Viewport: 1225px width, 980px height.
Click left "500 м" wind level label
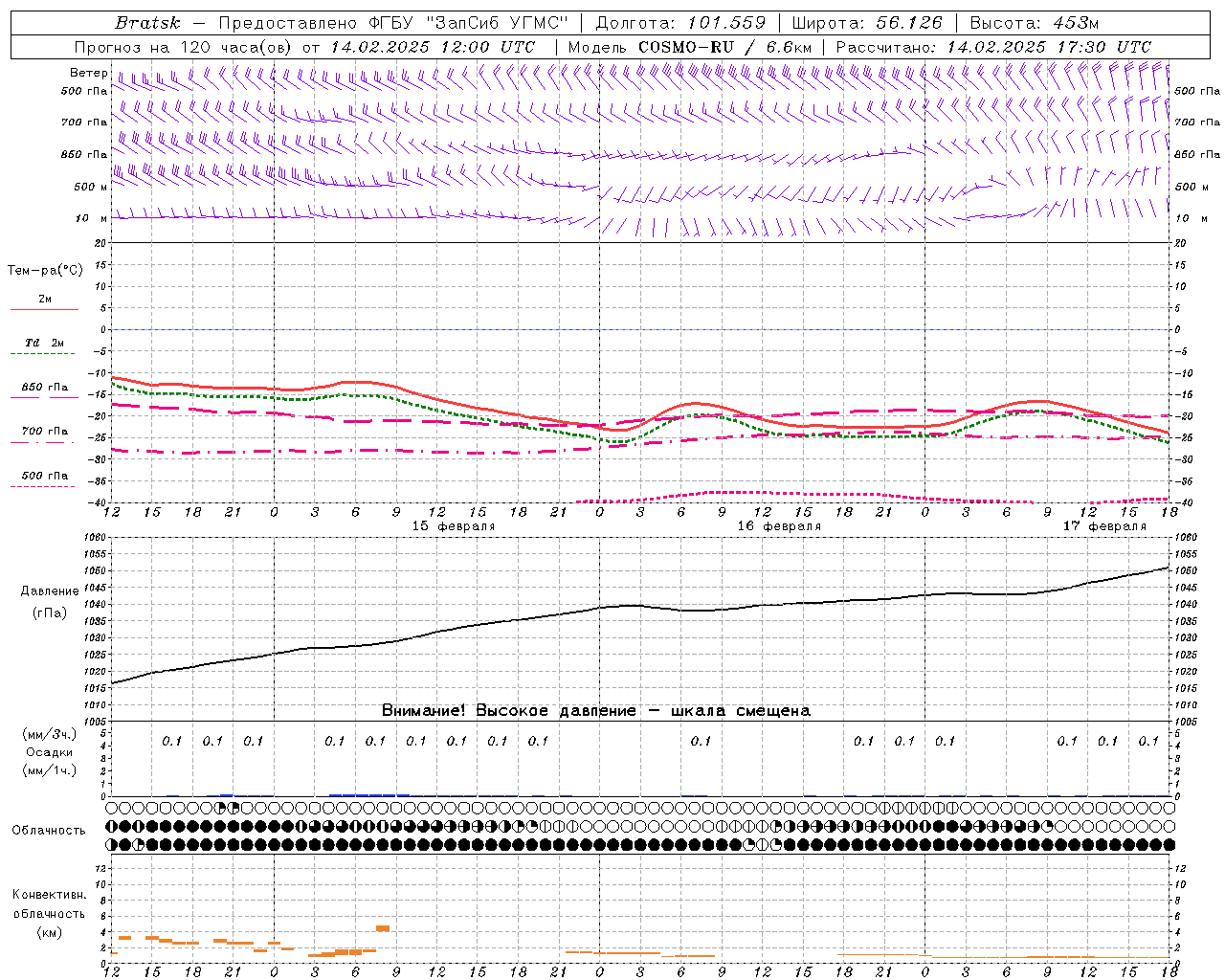(90, 187)
